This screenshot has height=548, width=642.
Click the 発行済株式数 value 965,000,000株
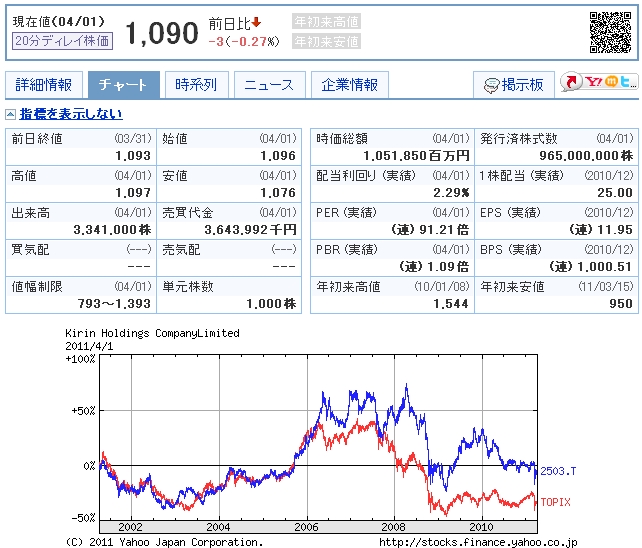pos(586,156)
